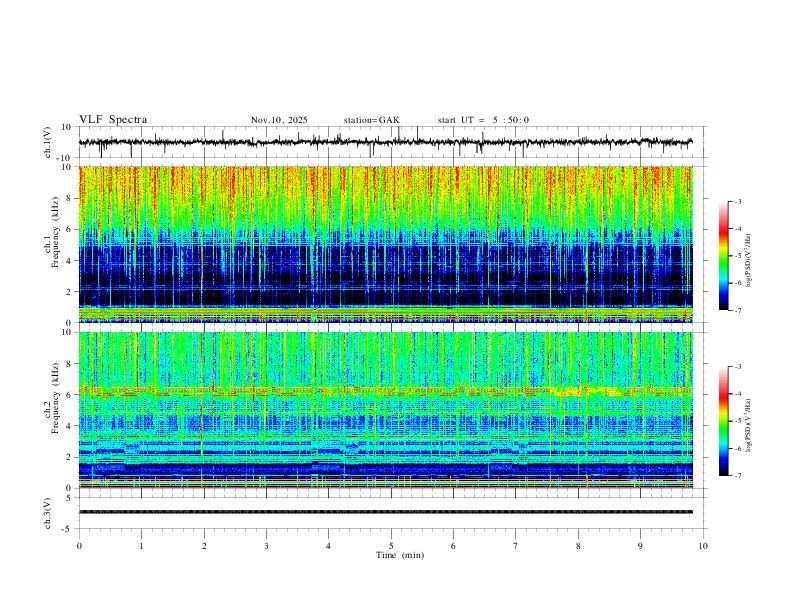
Task: Click the "4" kHz tick on ch.1 spectrogram
Action: pyautogui.click(x=69, y=261)
